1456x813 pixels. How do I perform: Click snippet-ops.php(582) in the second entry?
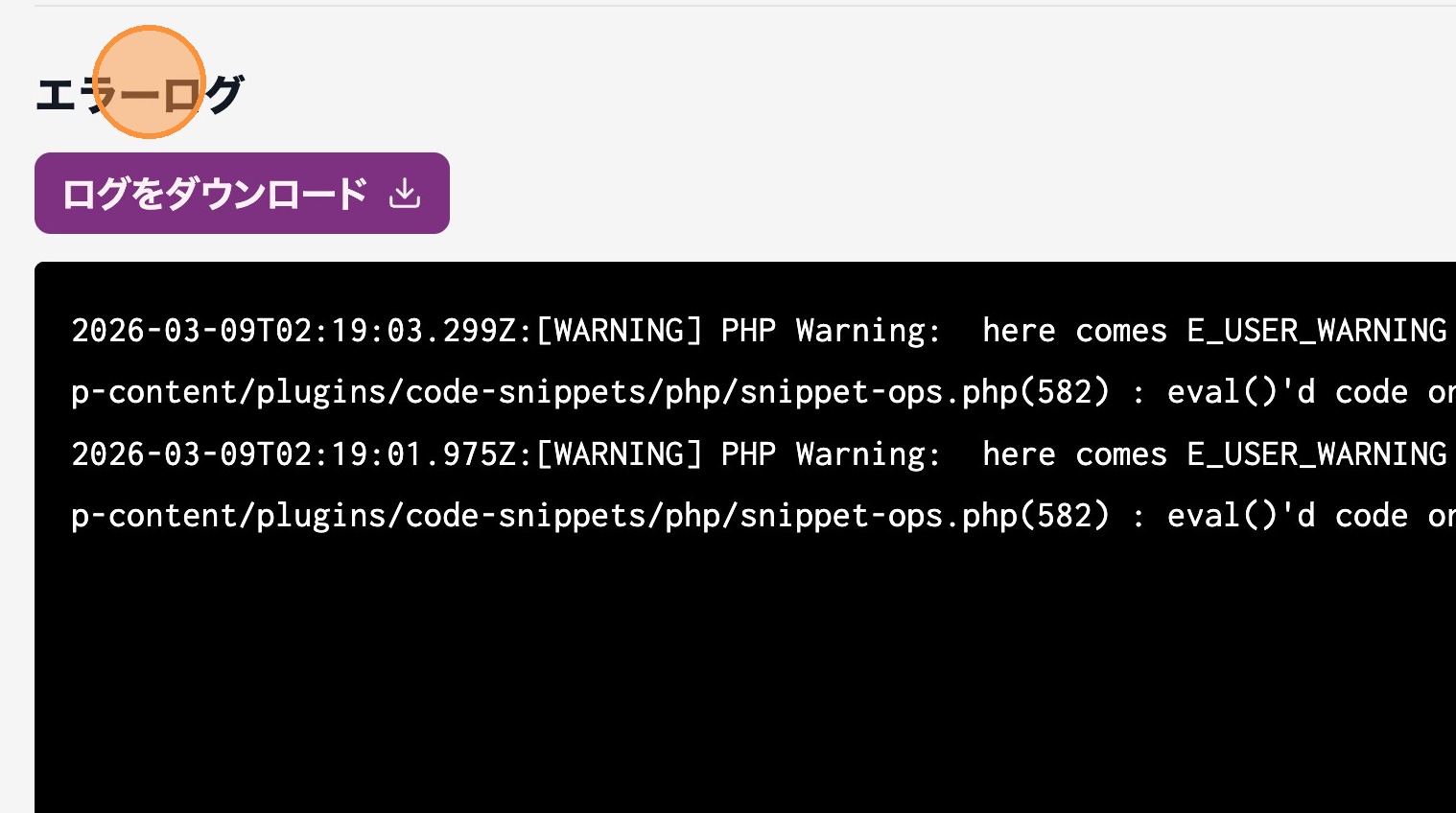pos(925,516)
